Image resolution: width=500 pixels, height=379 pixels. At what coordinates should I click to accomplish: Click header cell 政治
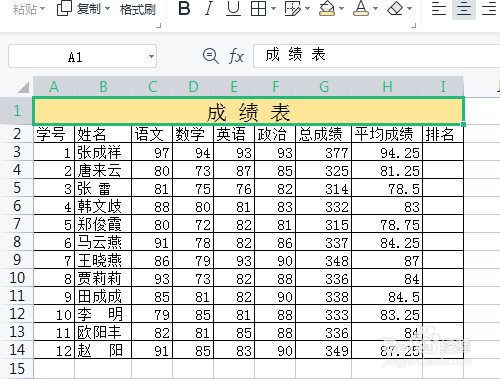pos(275,134)
